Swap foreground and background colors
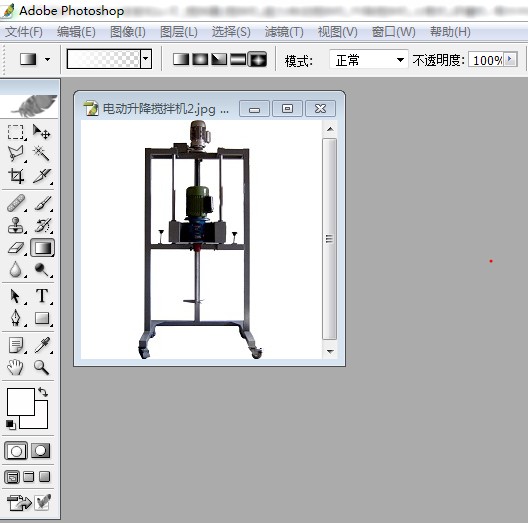The image size is (528, 523). click(43, 392)
